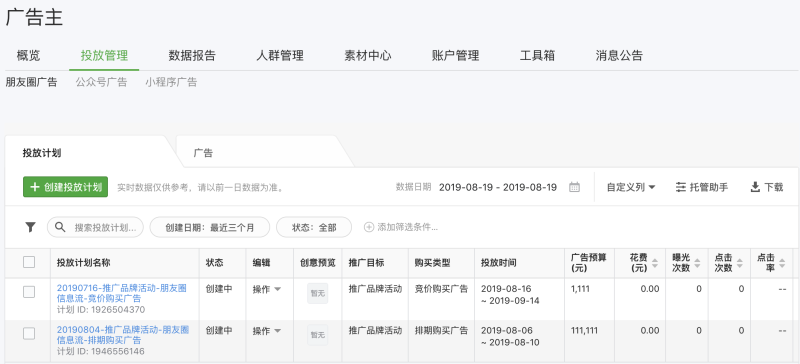Viewport: 800px width, 364px height.
Task: Open 操作 dropdown for 20190804 plan
Action: 267,331
